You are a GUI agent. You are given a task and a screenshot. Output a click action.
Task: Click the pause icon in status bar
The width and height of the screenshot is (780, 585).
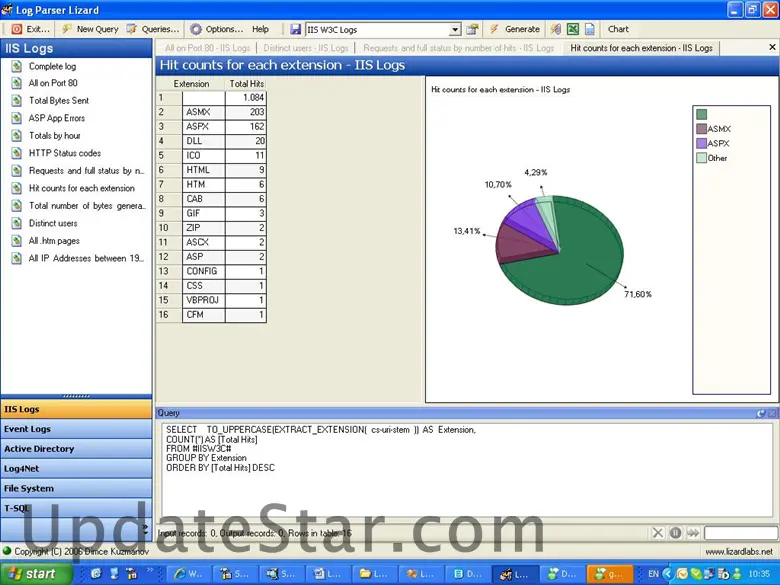point(675,533)
